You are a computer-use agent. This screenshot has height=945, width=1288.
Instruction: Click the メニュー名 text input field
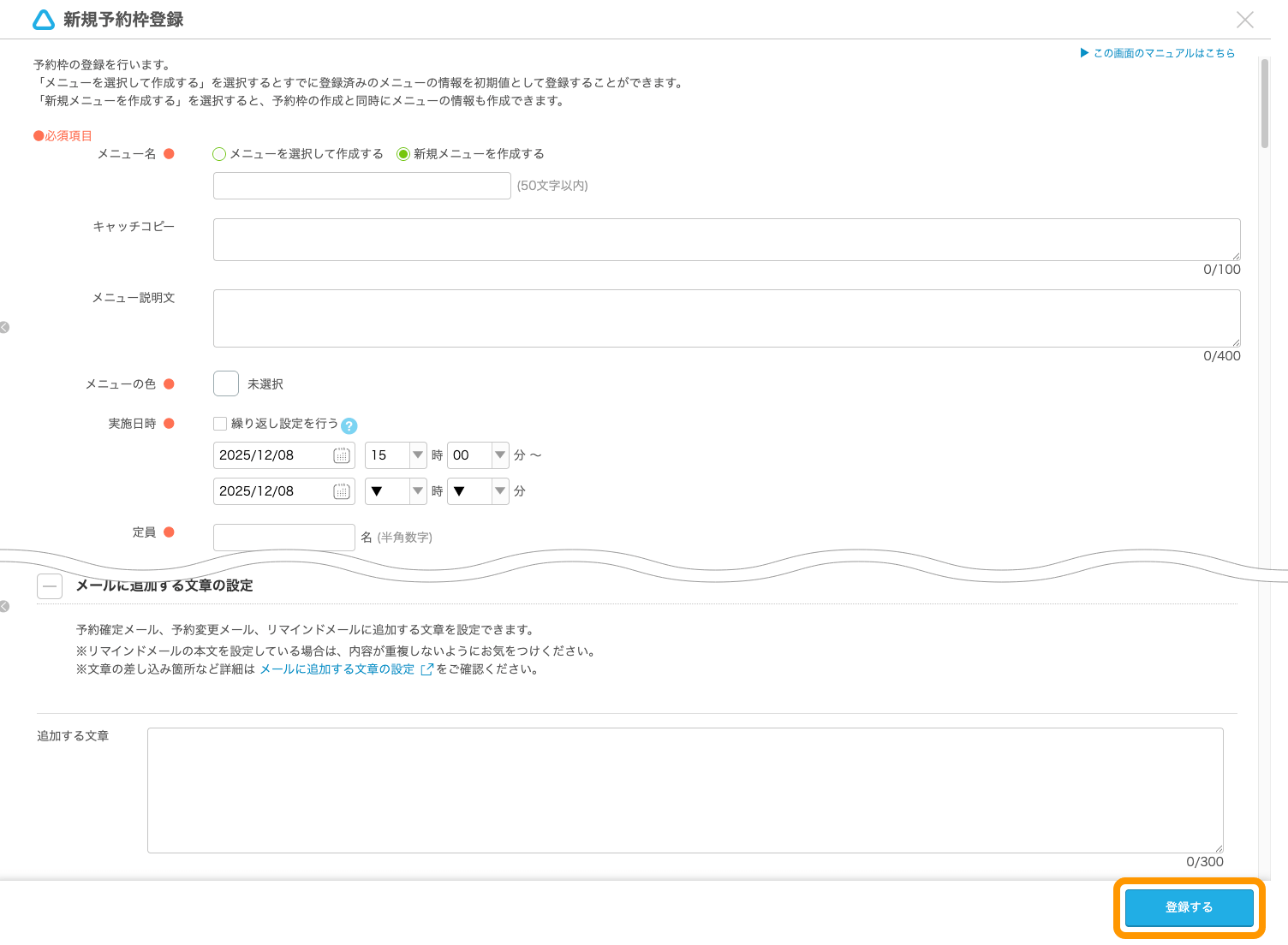(x=361, y=185)
